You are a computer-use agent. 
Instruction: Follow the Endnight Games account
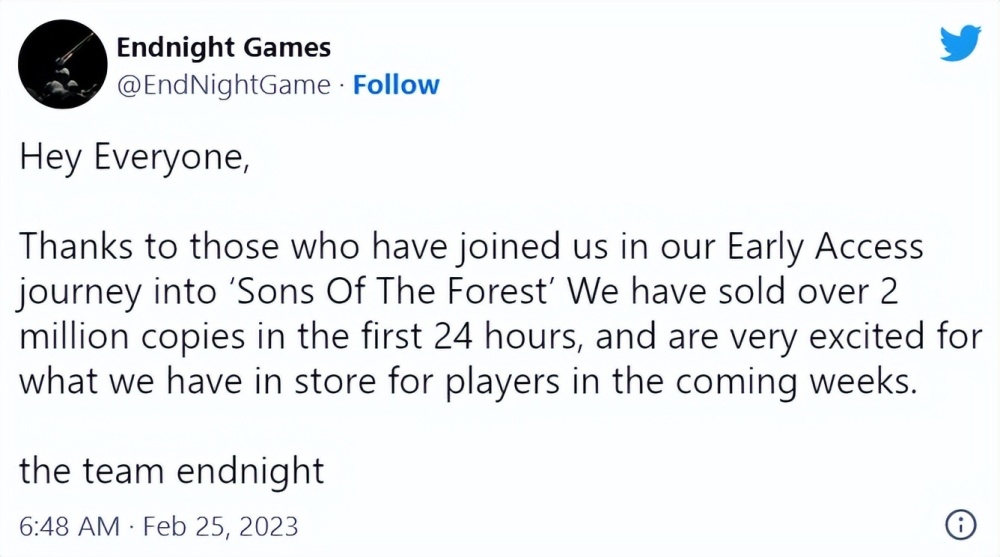396,85
